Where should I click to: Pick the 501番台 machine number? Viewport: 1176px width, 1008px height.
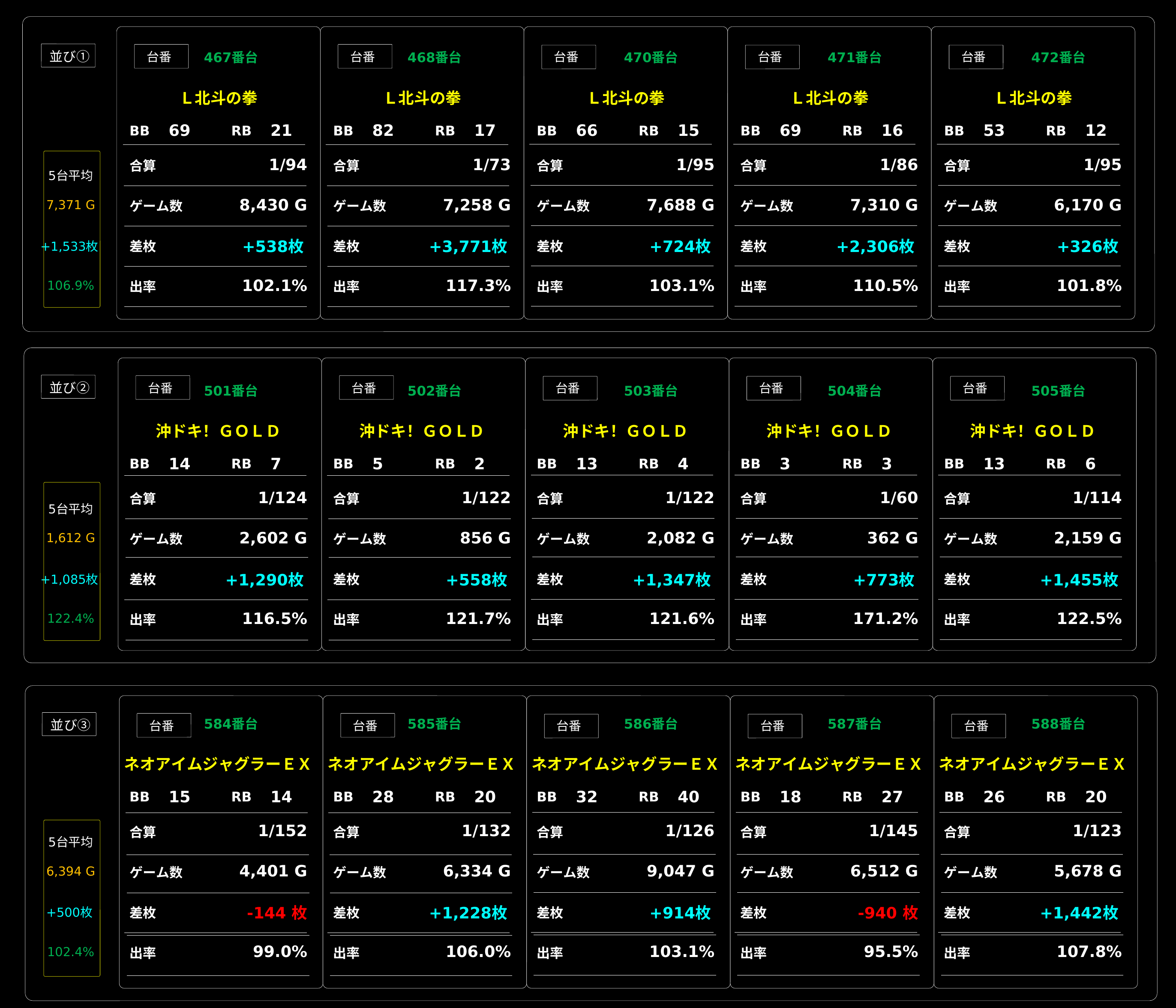[231, 390]
